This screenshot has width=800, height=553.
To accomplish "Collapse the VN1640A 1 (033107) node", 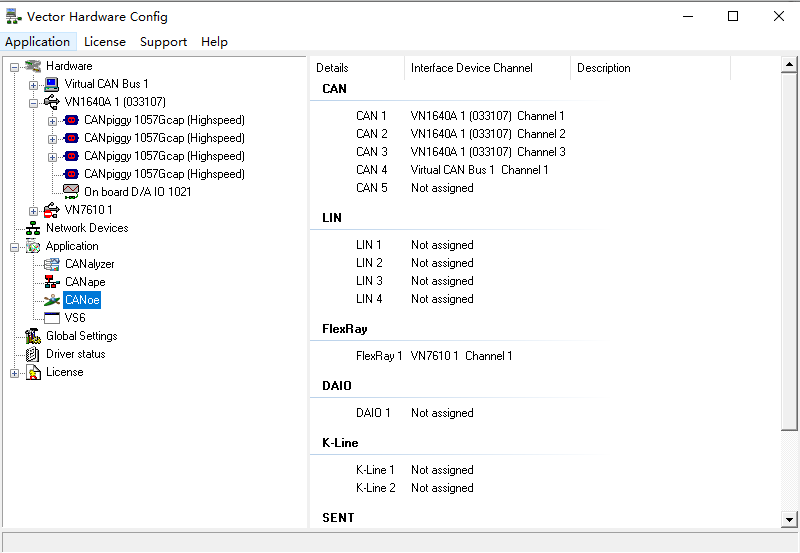I will [x=33, y=103].
